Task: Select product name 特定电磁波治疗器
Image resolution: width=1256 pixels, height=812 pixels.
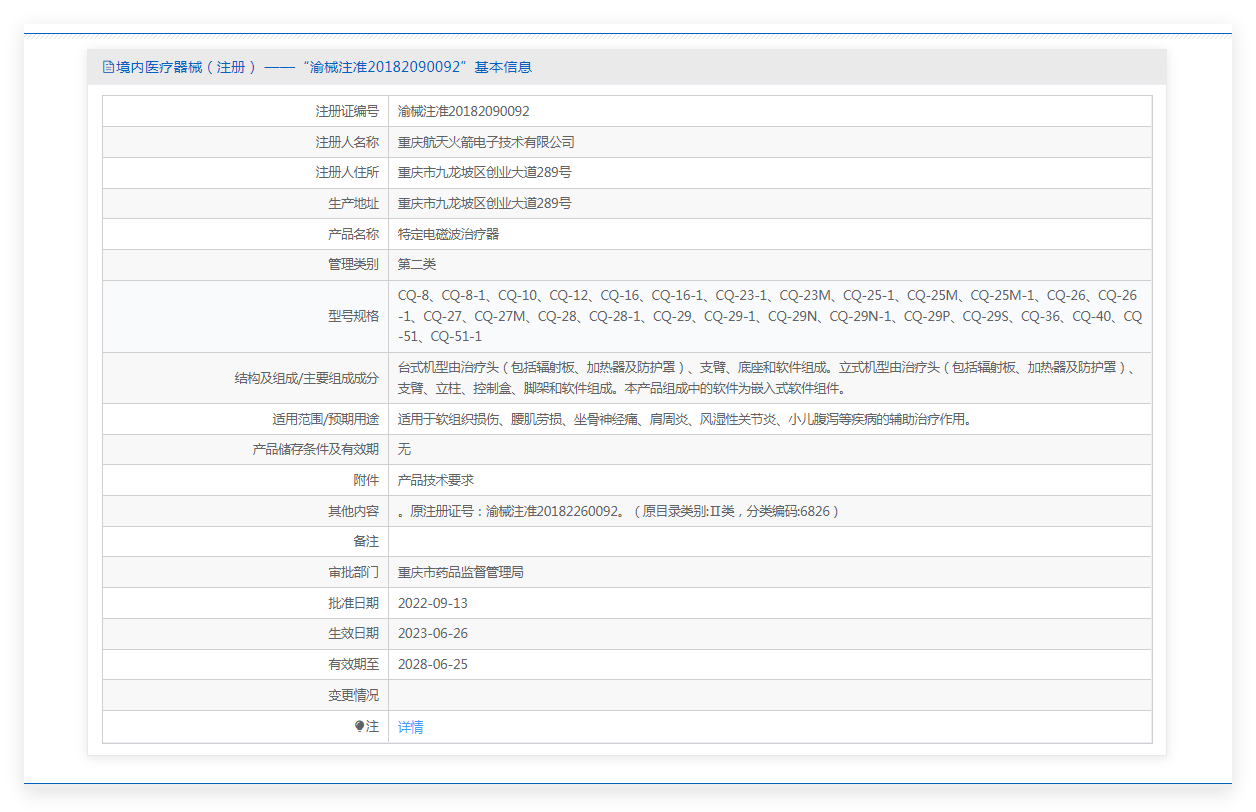Action: (x=448, y=234)
